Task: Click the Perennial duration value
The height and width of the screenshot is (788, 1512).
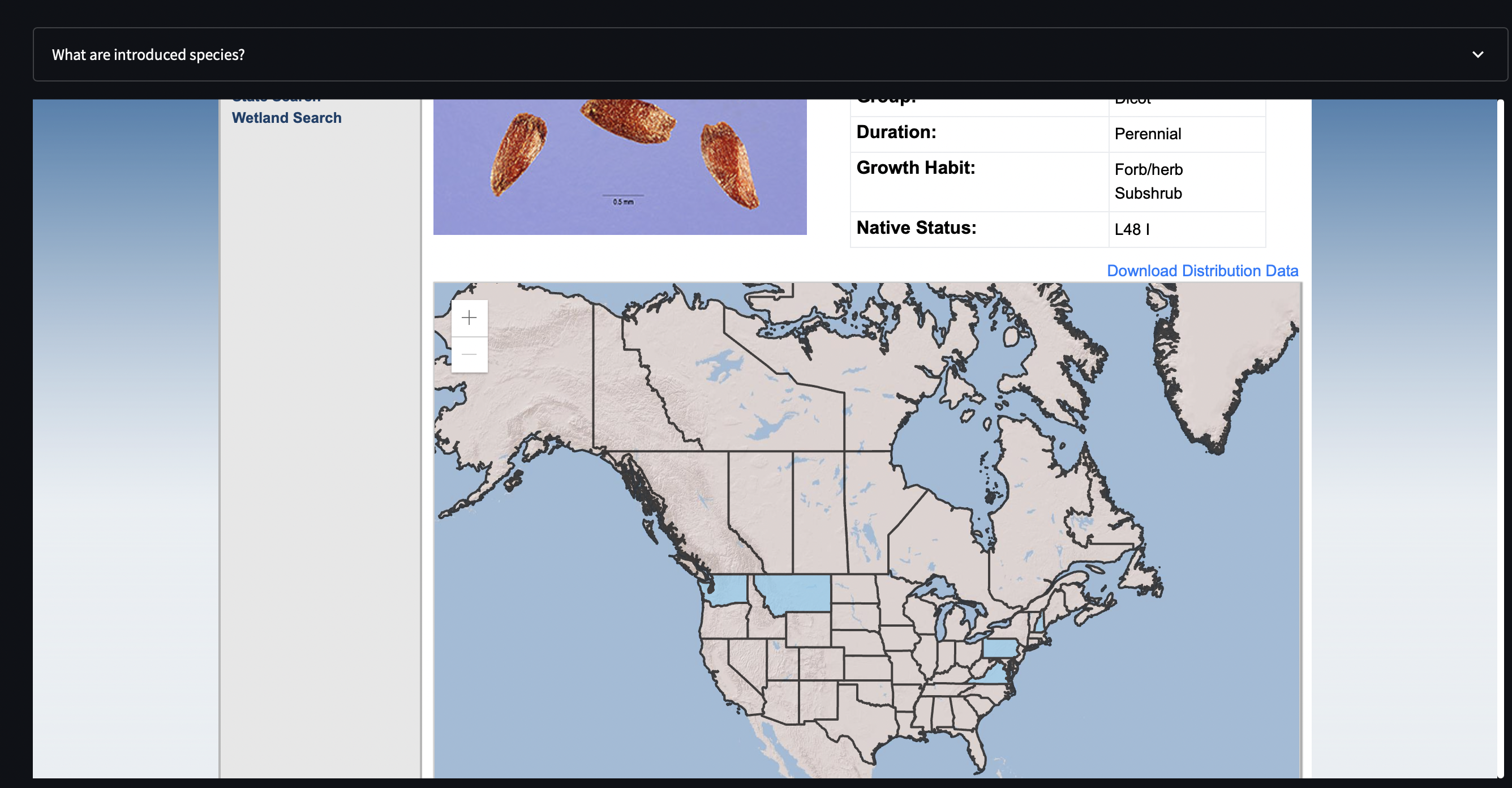Action: click(x=1148, y=134)
